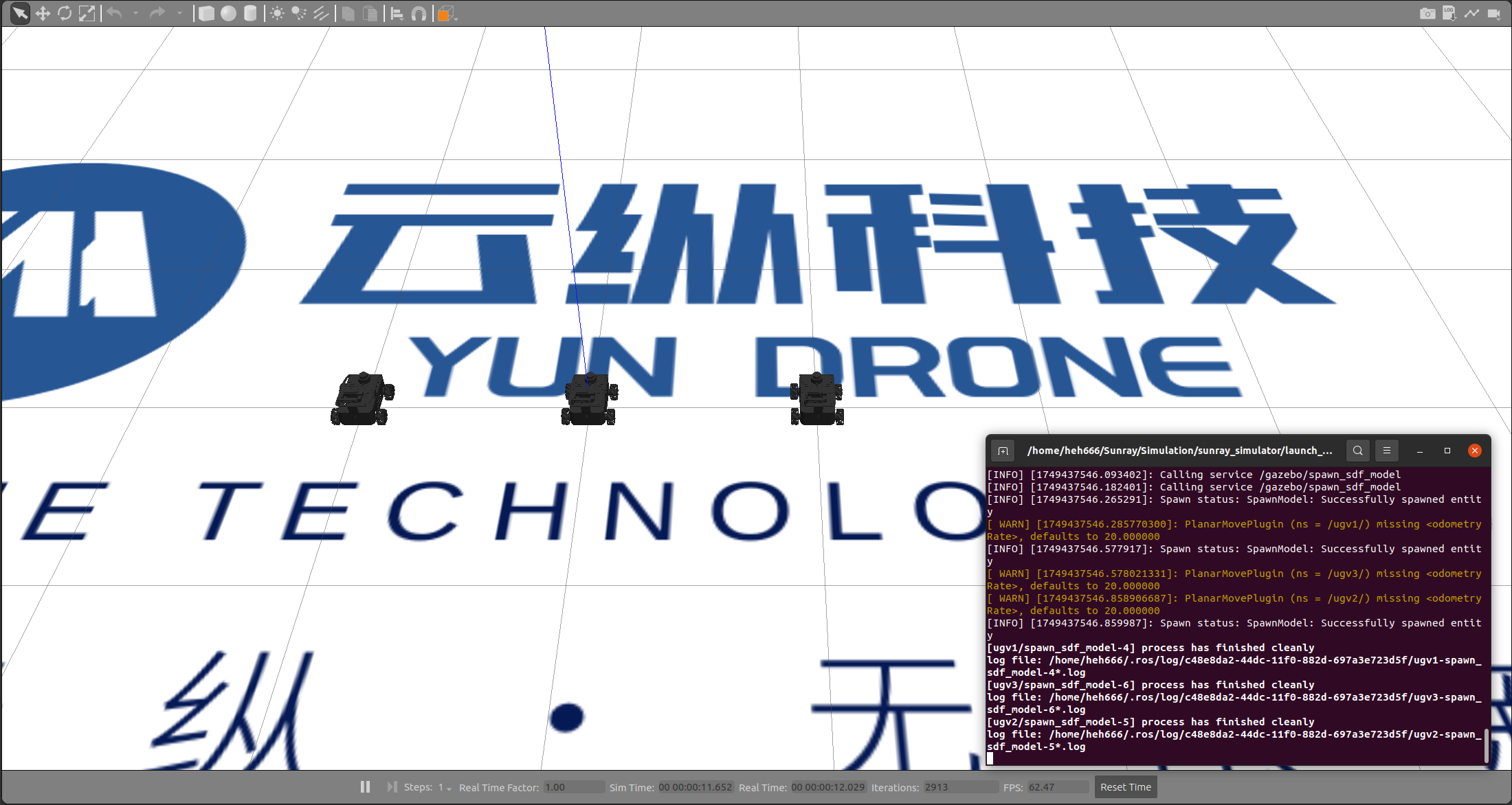Add a spot light
1512x805 pixels.
299,13
